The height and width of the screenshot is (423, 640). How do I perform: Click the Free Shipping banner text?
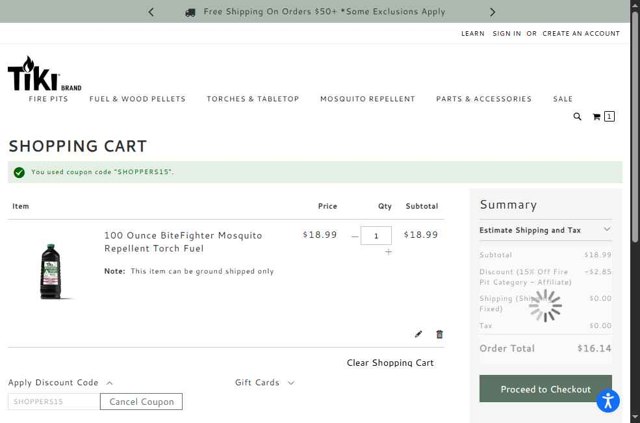pyautogui.click(x=324, y=12)
